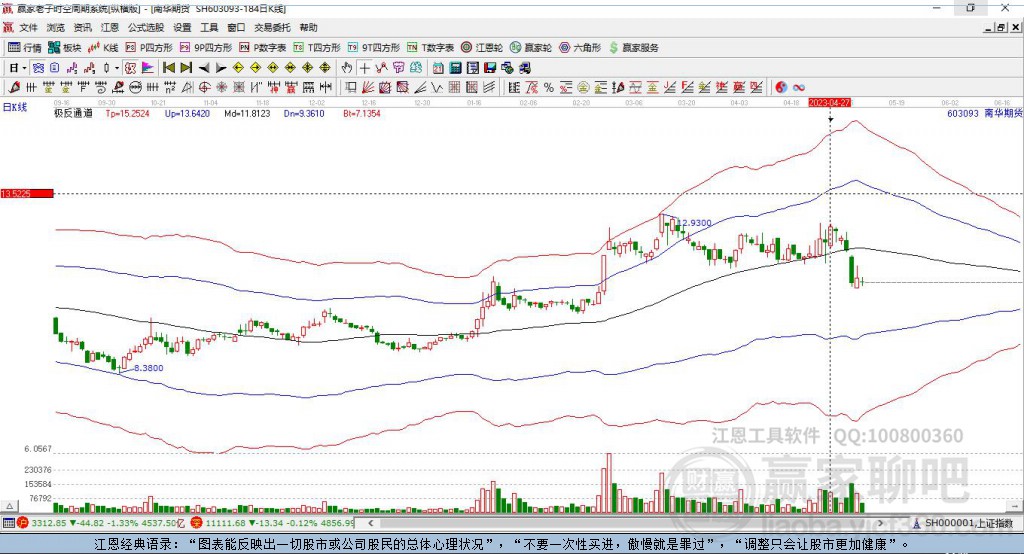Click the black right arrow icon

click(221, 68)
